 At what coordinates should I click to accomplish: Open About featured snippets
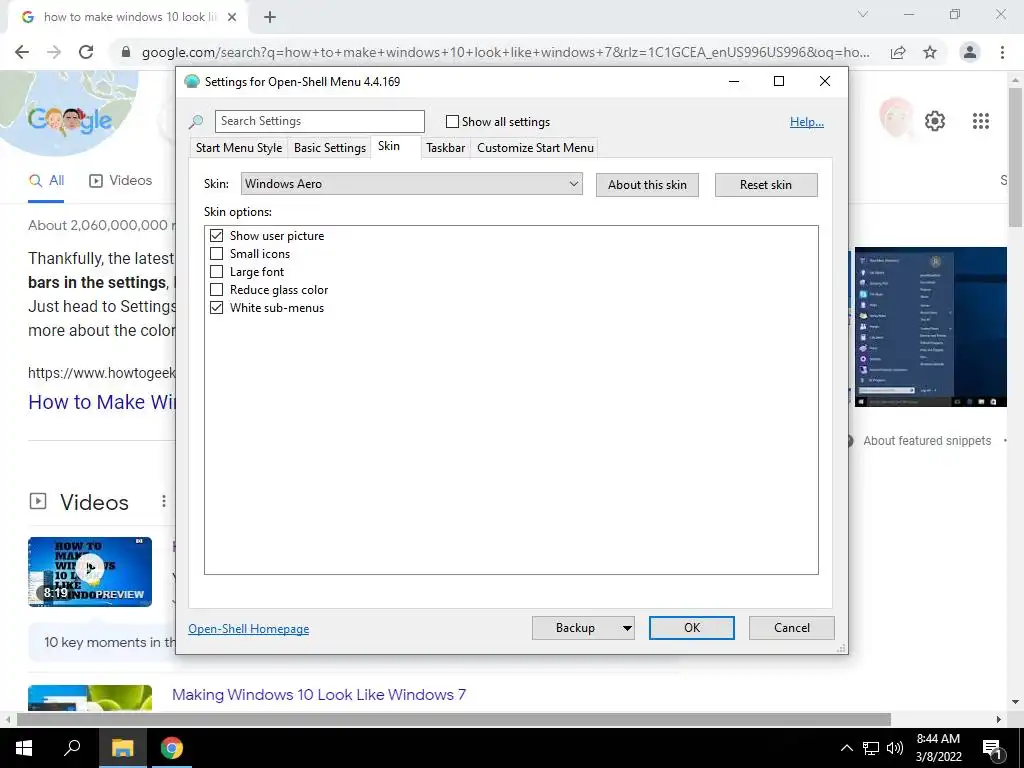coord(927,441)
